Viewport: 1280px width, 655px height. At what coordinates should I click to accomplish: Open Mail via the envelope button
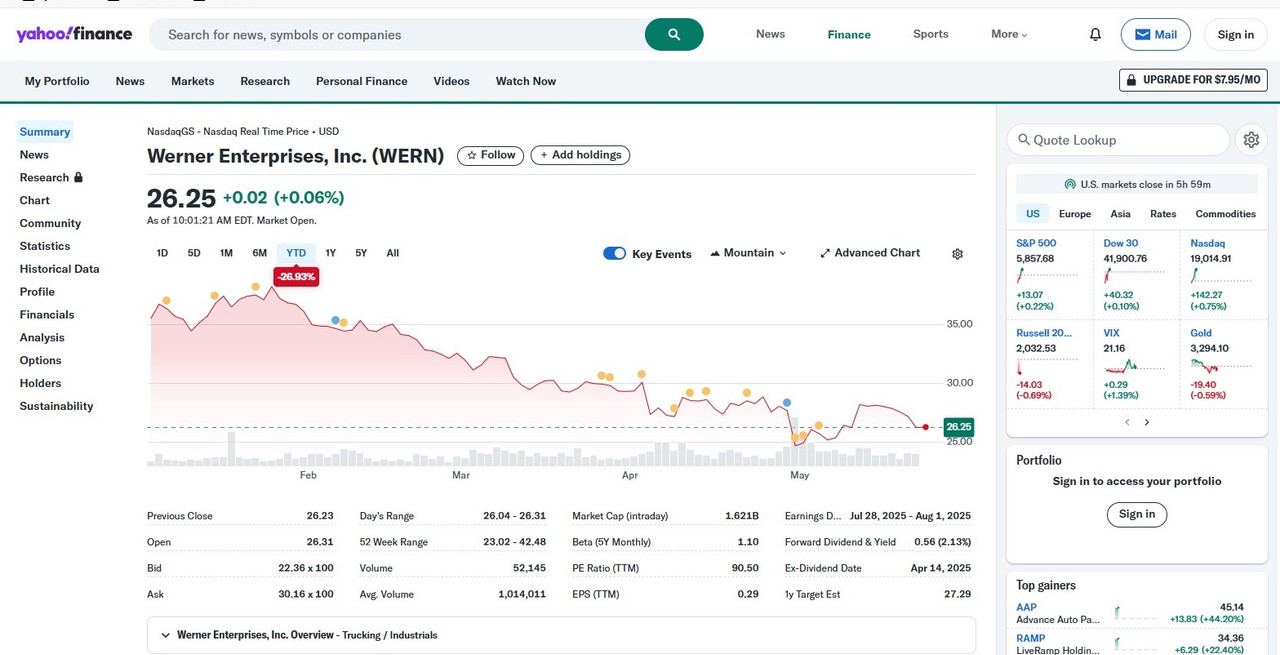[x=1156, y=34]
